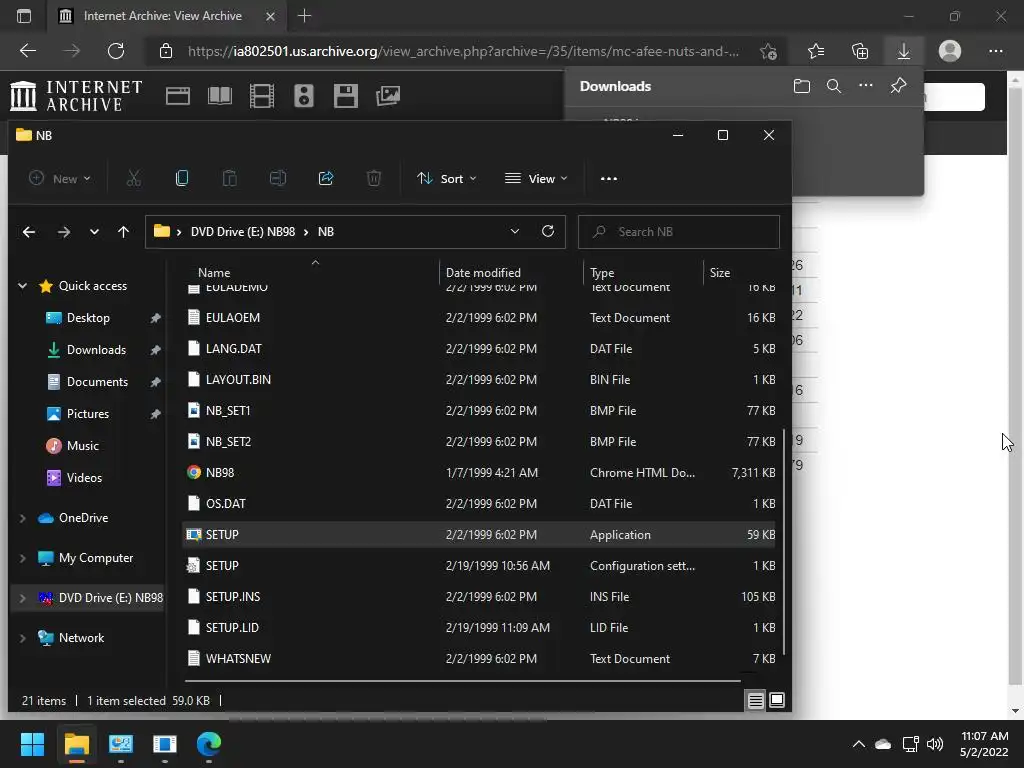Refresh the NB folder listing
Screen dimensions: 1024x768
click(x=548, y=231)
